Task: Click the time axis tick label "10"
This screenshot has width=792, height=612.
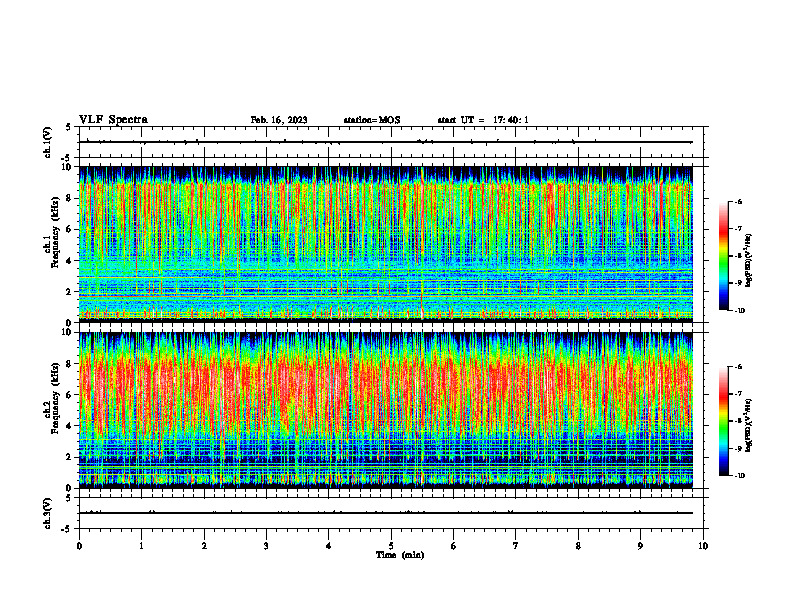Action: pyautogui.click(x=703, y=546)
